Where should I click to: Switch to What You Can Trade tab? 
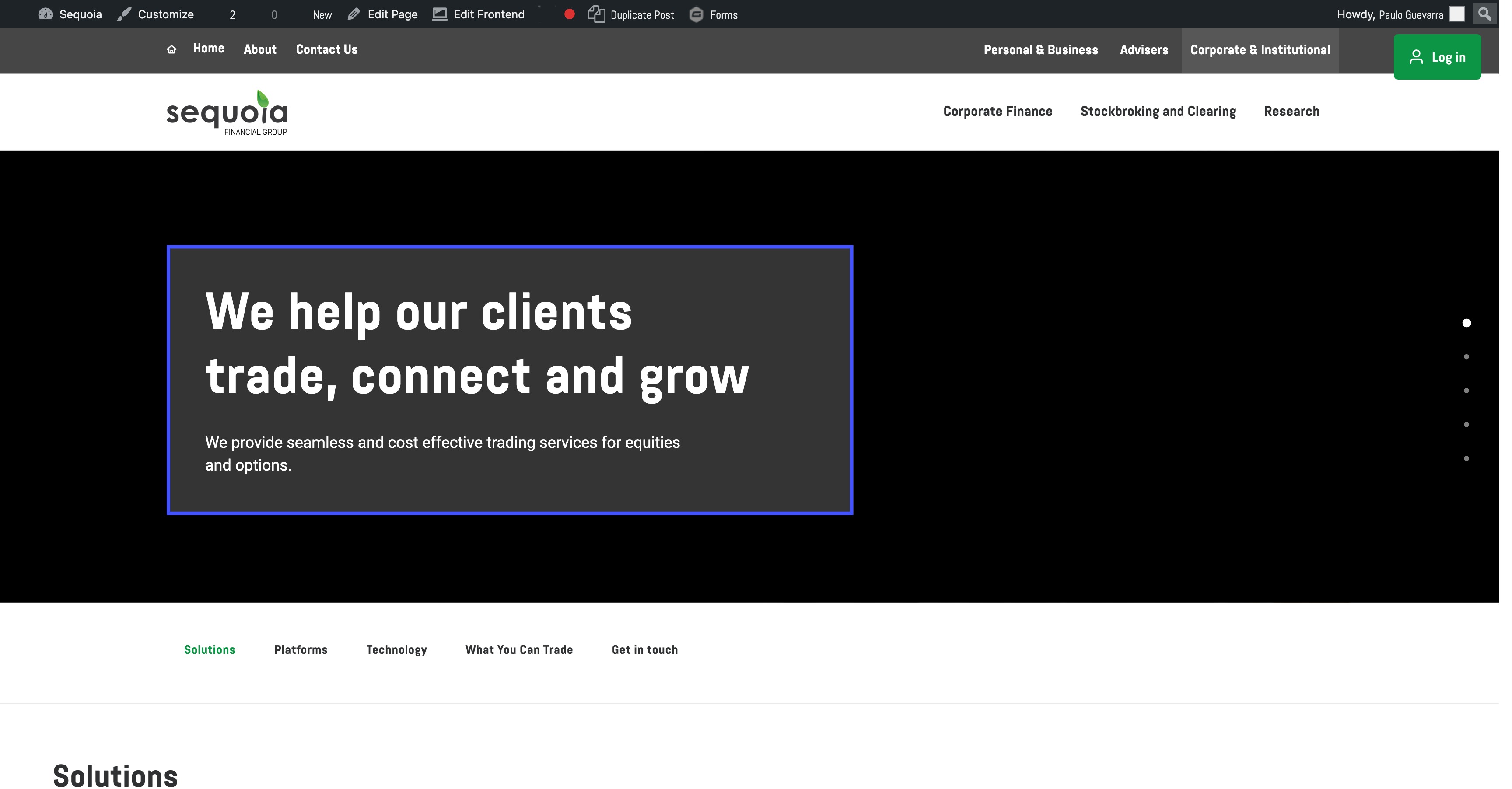pos(519,649)
